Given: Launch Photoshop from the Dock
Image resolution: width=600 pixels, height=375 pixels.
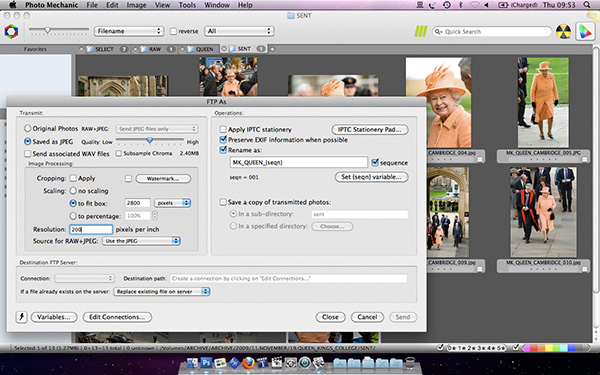Looking at the screenshot, I should [206, 362].
